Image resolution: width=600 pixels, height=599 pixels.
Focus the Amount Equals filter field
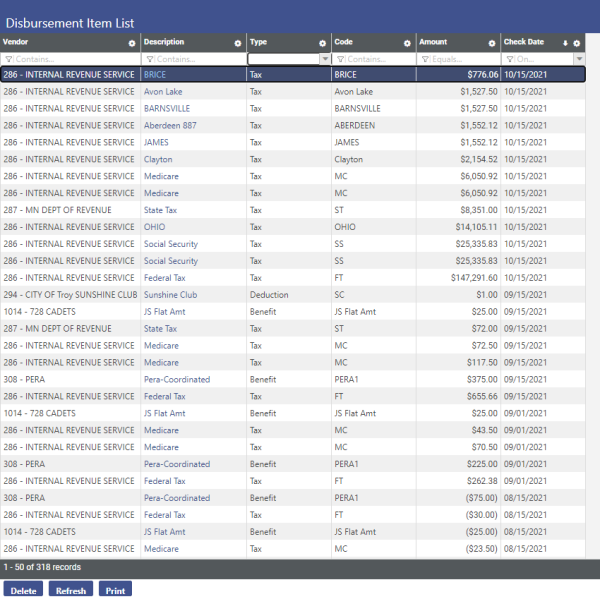(x=463, y=59)
